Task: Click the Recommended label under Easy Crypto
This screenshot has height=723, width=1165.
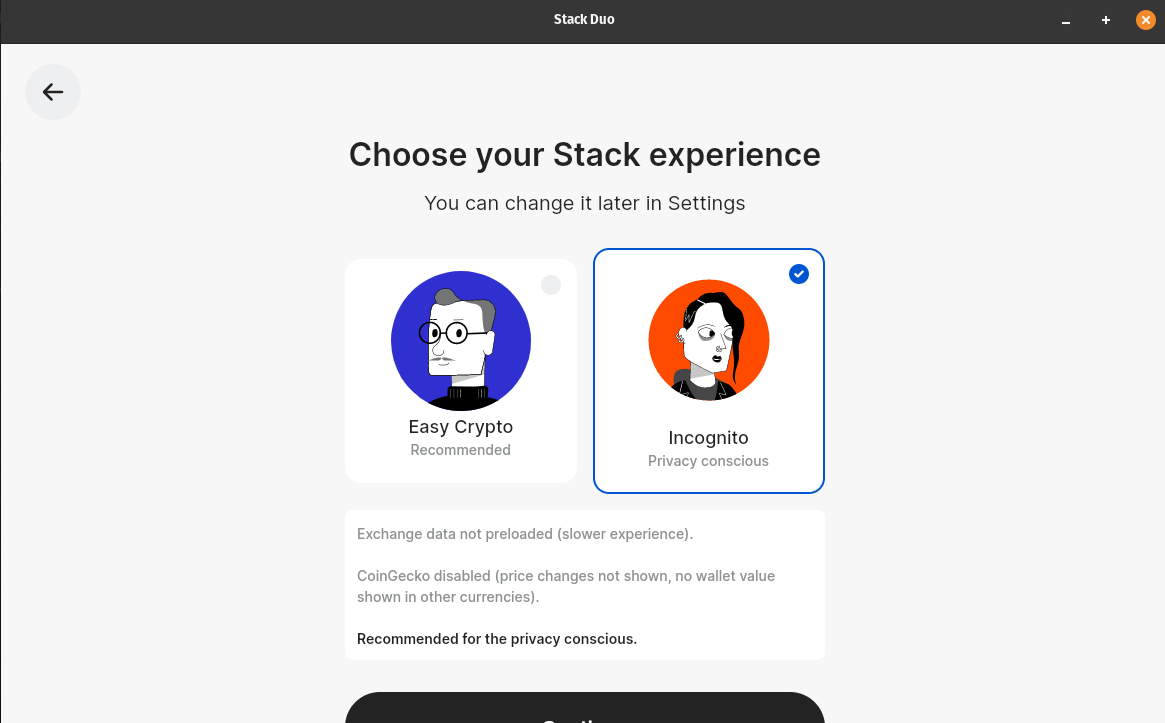Action: pyautogui.click(x=460, y=449)
